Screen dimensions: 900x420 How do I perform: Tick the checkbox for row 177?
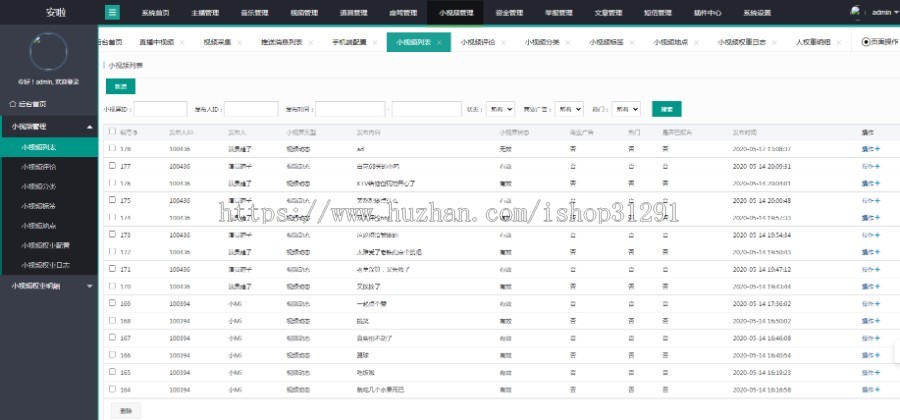pos(112,165)
